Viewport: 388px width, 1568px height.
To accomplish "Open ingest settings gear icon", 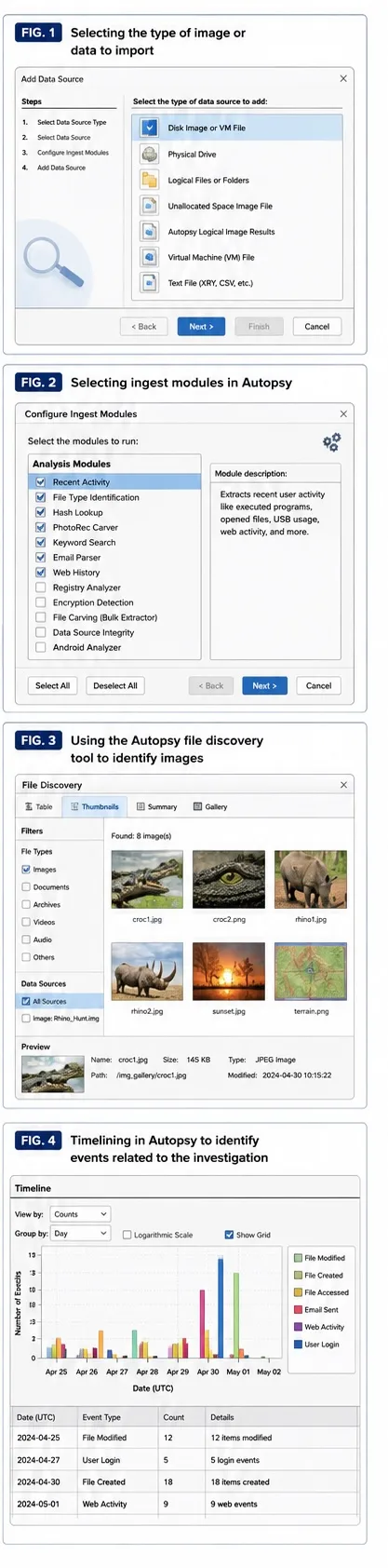I will click(331, 442).
